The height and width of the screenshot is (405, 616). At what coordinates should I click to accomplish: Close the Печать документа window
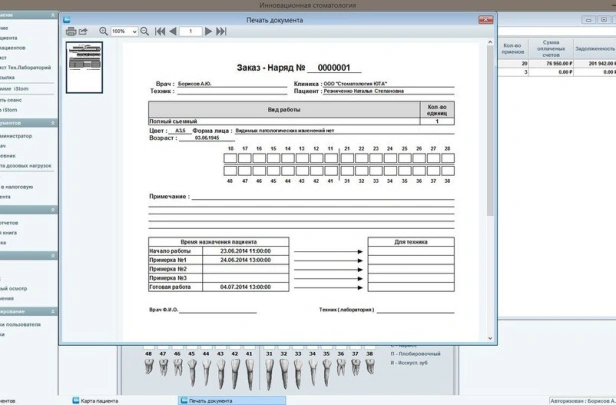pyautogui.click(x=488, y=19)
